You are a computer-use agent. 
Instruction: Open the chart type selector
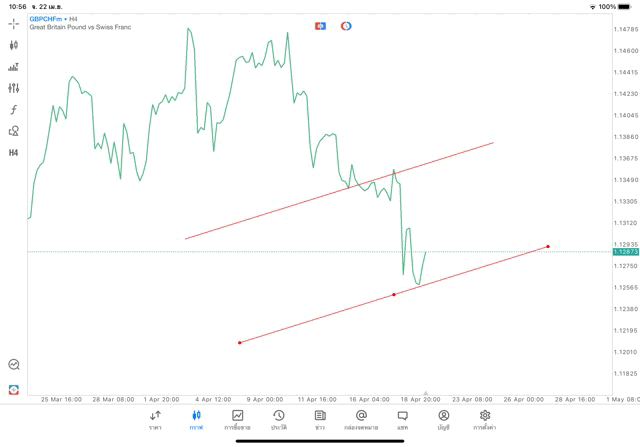[14, 45]
